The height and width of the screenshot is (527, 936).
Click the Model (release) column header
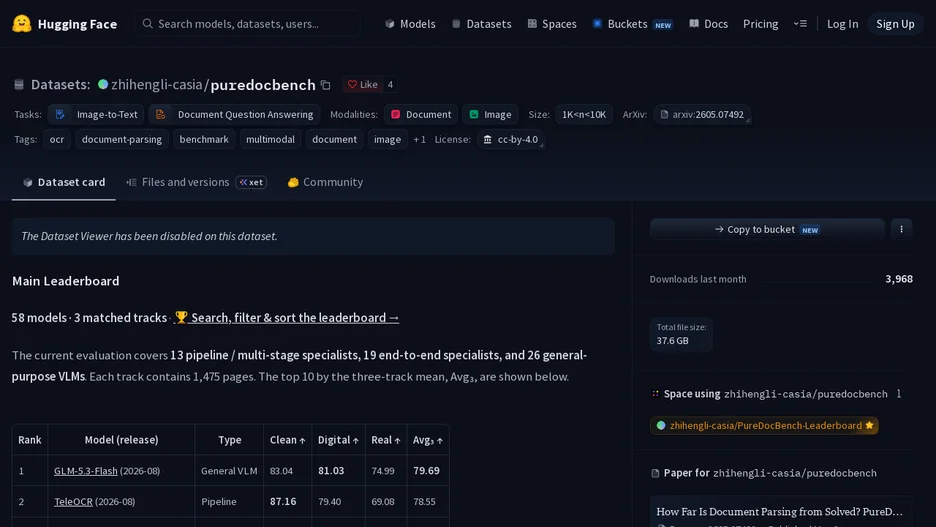[x=121, y=440]
